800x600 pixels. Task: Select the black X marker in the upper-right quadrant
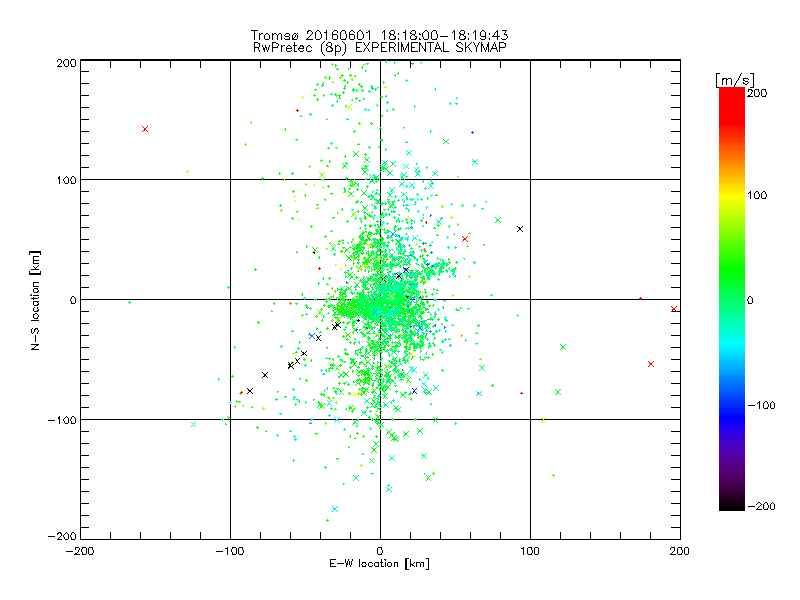click(x=520, y=229)
